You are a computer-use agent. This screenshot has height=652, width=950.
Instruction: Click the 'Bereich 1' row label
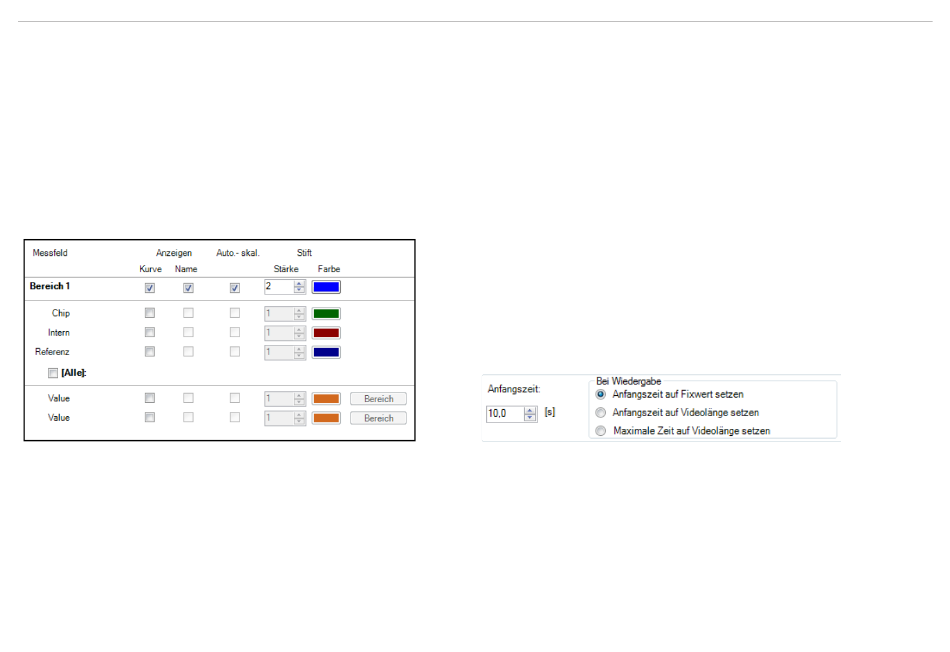tap(50, 286)
